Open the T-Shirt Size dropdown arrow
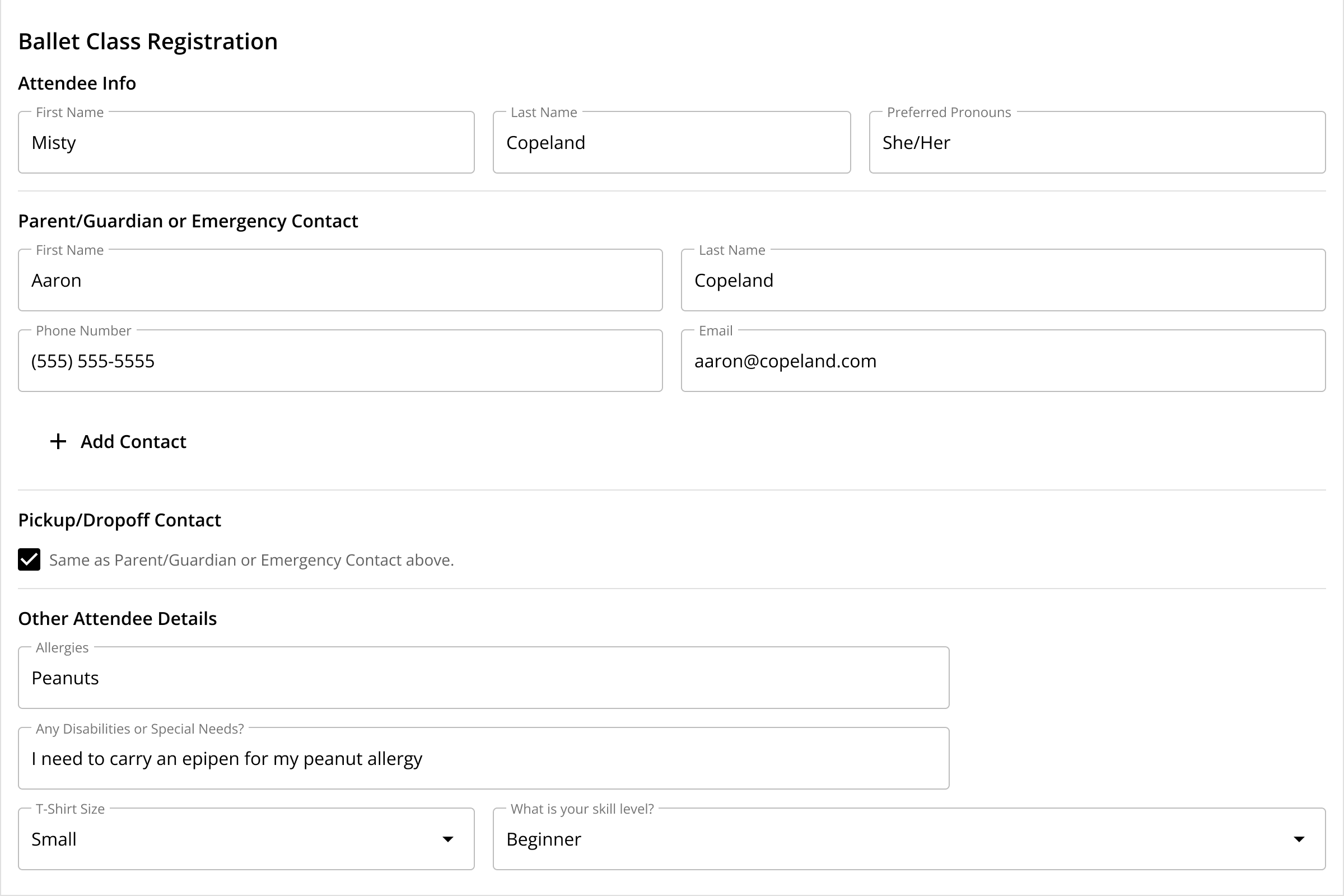This screenshot has height=896, width=1344. (x=448, y=839)
